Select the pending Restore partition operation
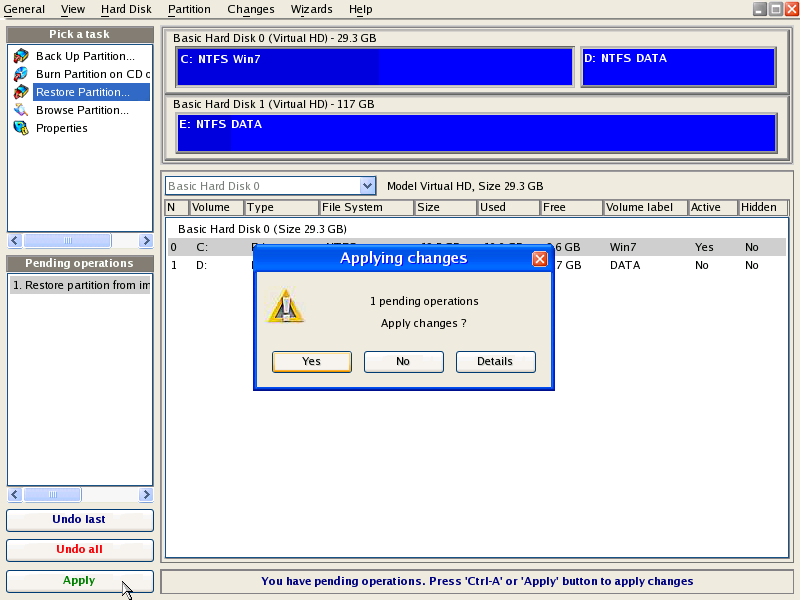 tap(80, 285)
